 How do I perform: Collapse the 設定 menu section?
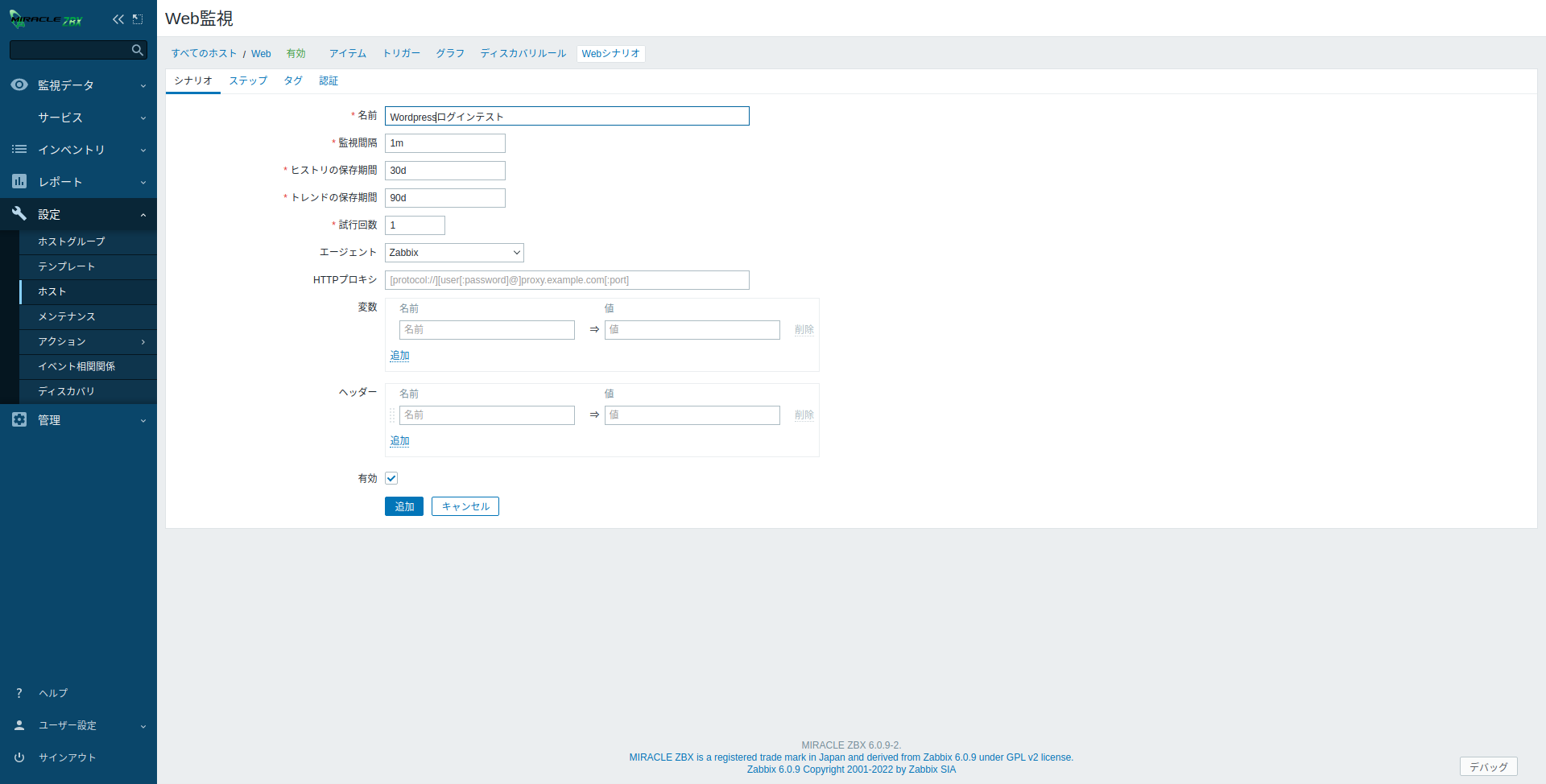(x=143, y=215)
